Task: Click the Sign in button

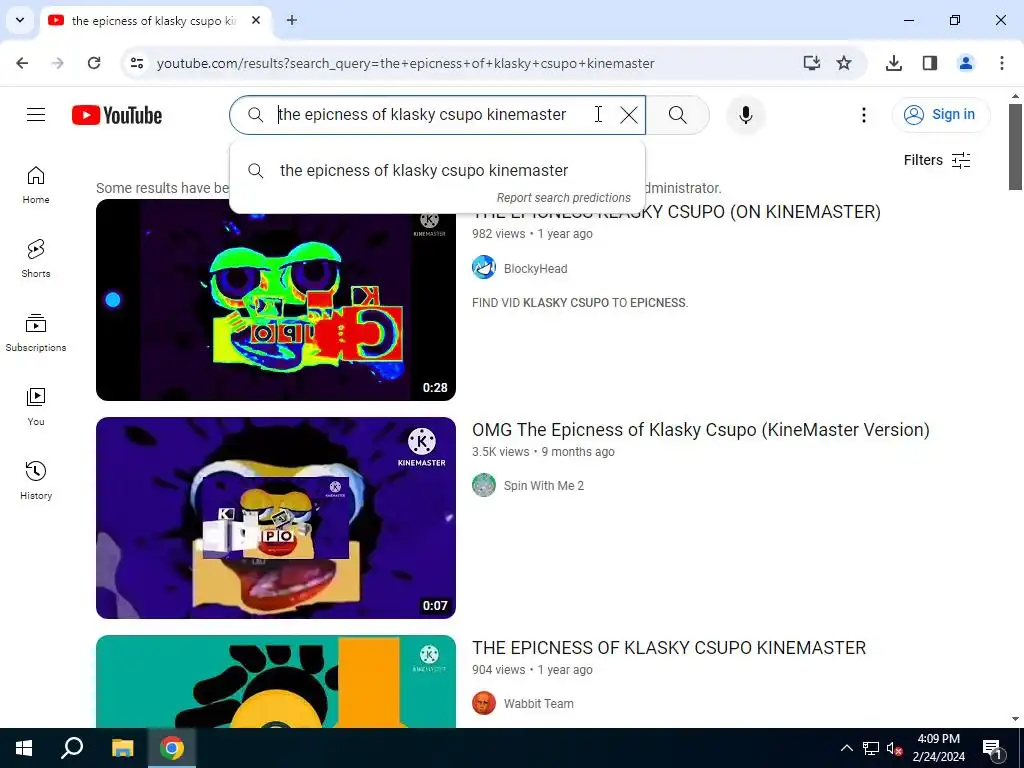Action: (x=940, y=115)
